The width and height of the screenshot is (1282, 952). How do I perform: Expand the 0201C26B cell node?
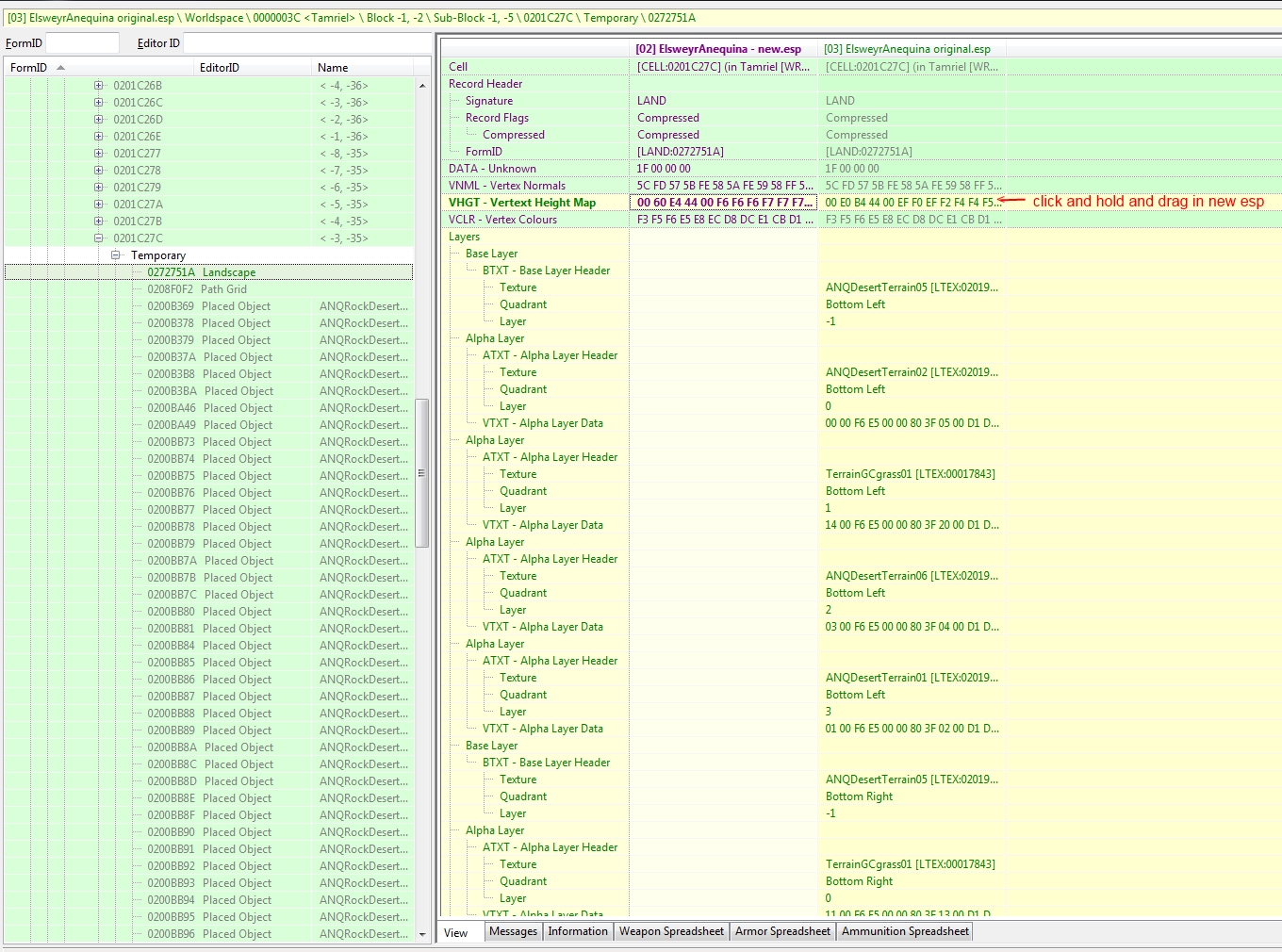click(x=98, y=86)
